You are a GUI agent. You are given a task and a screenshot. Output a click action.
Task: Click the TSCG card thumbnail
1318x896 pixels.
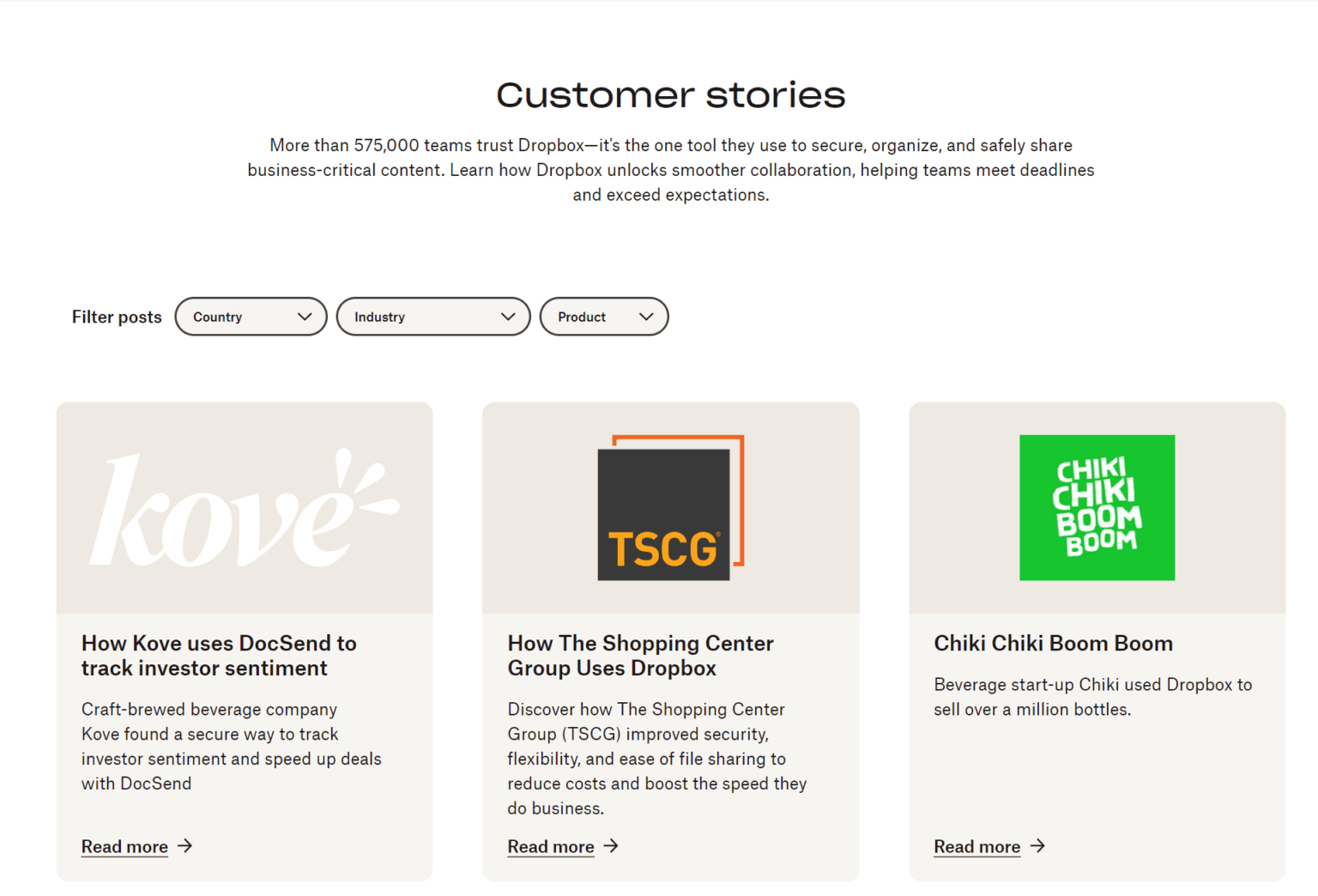click(670, 507)
